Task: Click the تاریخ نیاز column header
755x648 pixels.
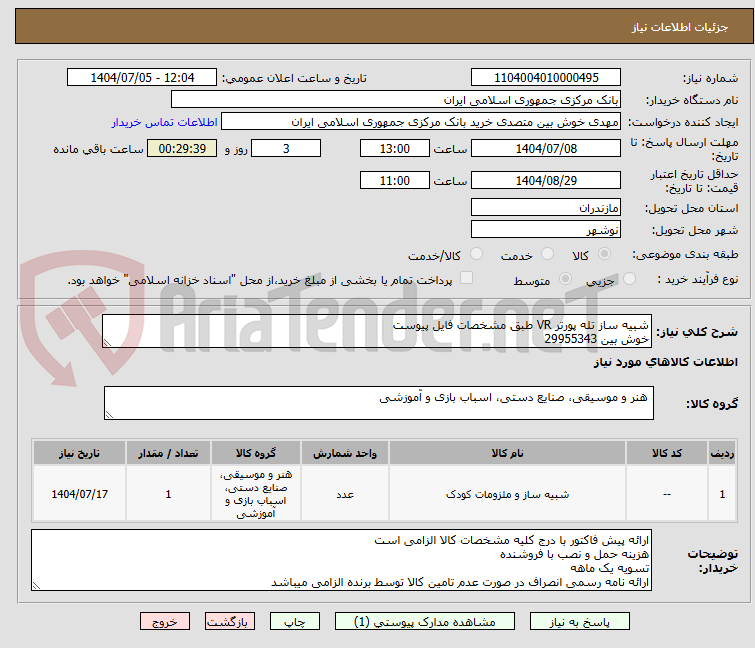Action: (79, 453)
